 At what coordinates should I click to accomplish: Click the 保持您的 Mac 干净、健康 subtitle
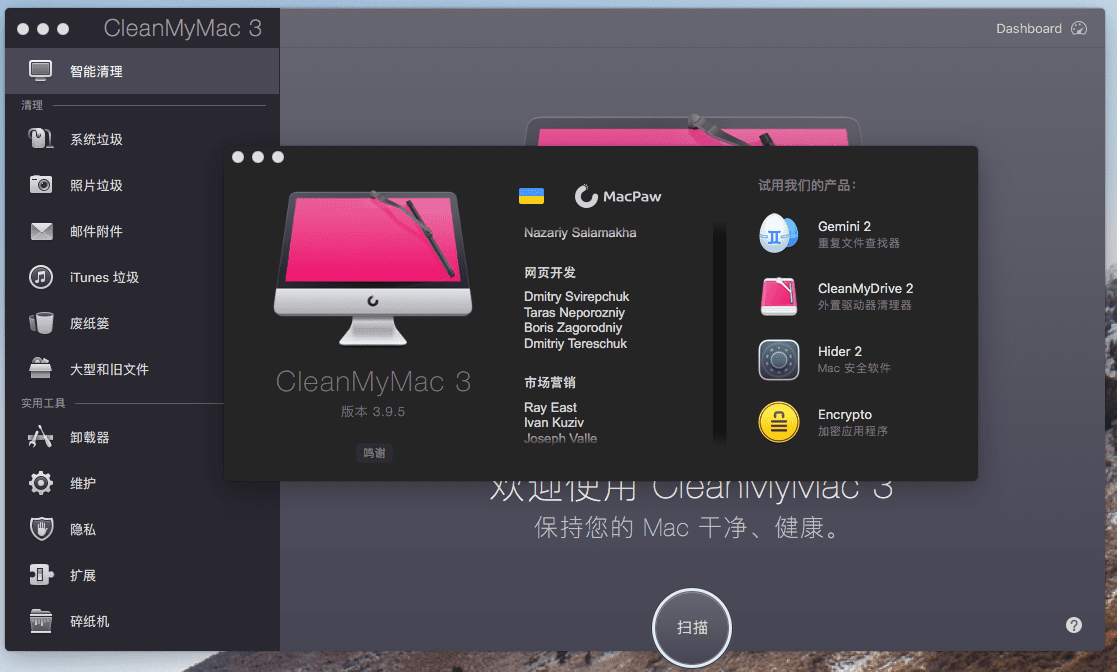coord(689,528)
